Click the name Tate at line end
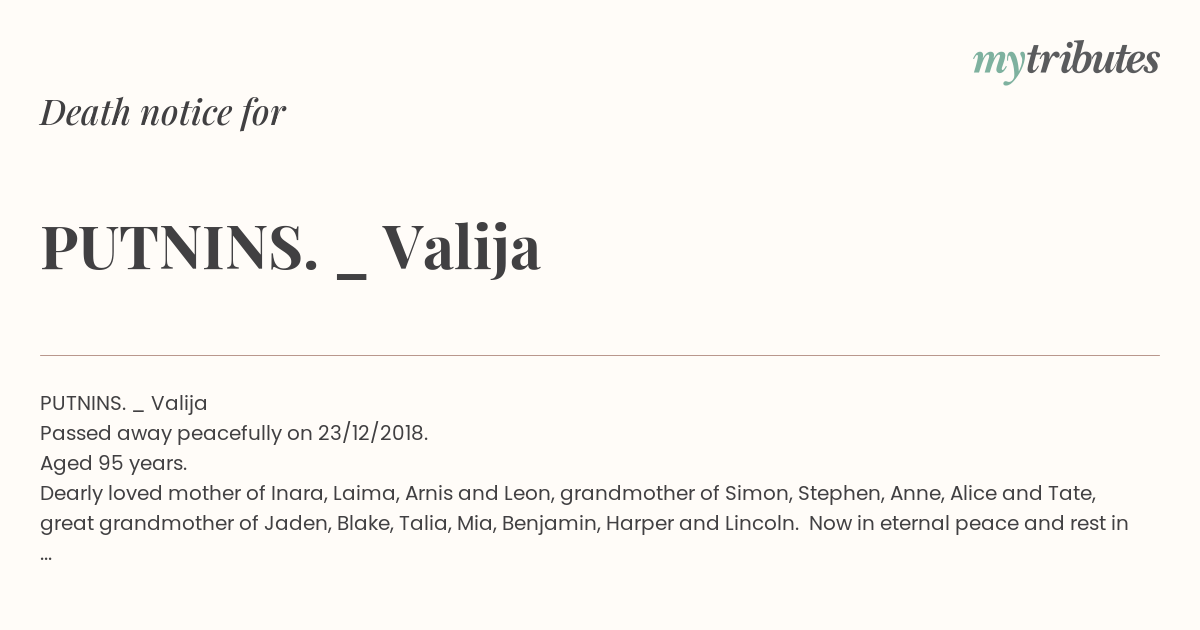 pyautogui.click(x=1070, y=493)
